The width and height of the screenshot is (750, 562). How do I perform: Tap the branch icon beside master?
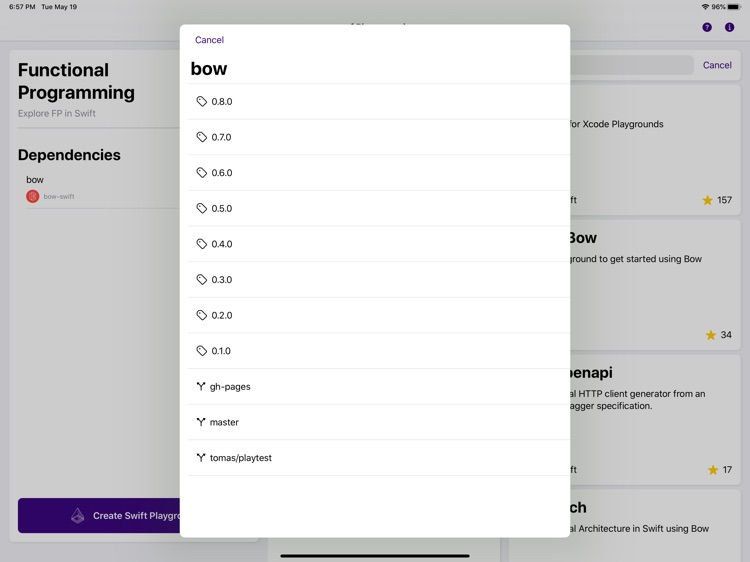(201, 422)
